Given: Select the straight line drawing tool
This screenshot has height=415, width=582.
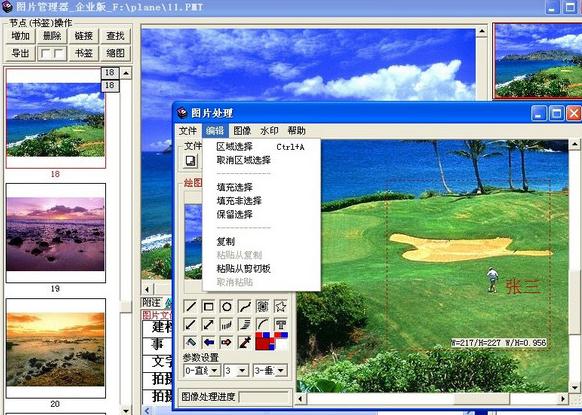Looking at the screenshot, I should click(190, 307).
